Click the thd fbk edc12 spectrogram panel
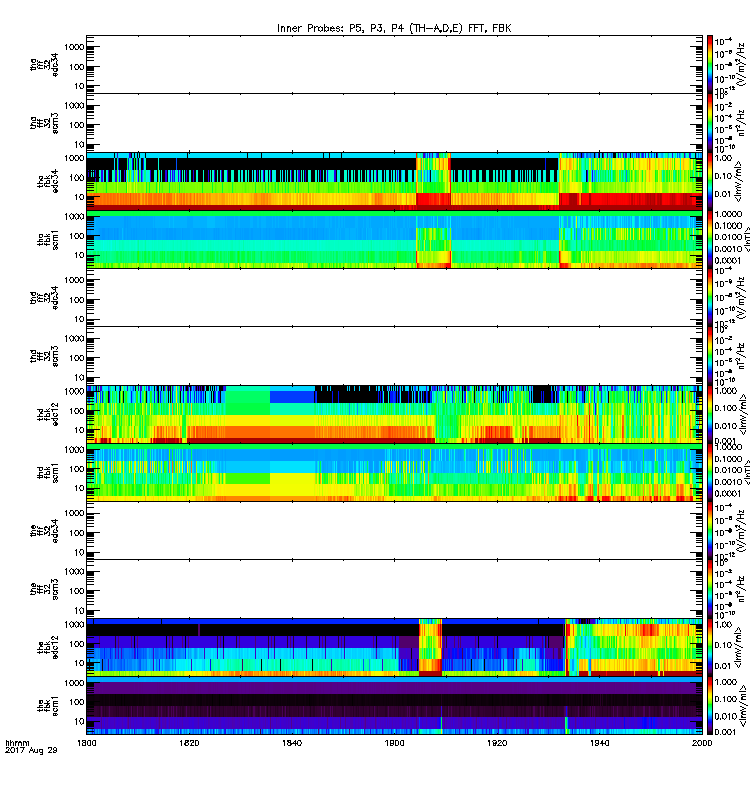750x800 pixels. 394,414
